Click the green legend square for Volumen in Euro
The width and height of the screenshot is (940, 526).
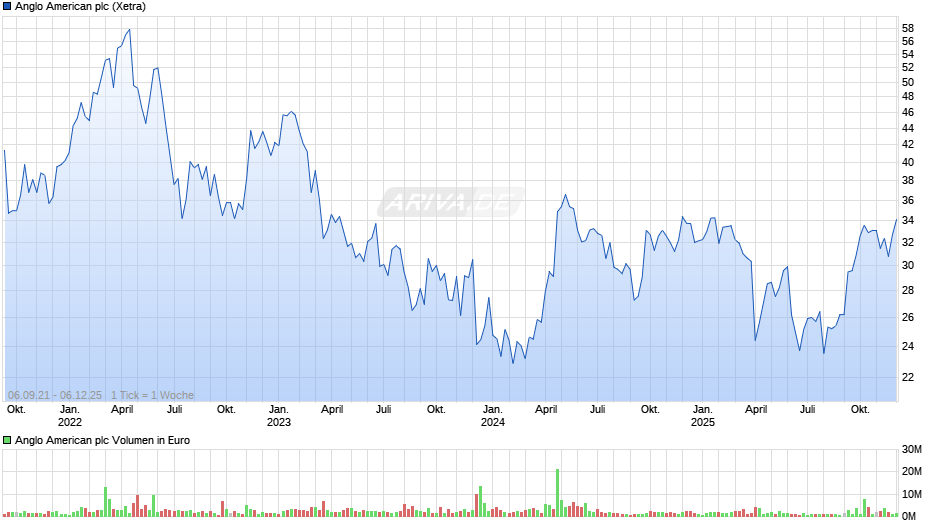[x=7, y=440]
